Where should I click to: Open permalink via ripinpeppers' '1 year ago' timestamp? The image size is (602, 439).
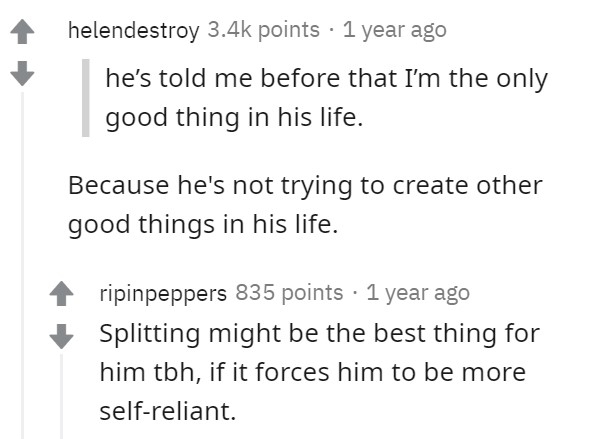tap(418, 293)
